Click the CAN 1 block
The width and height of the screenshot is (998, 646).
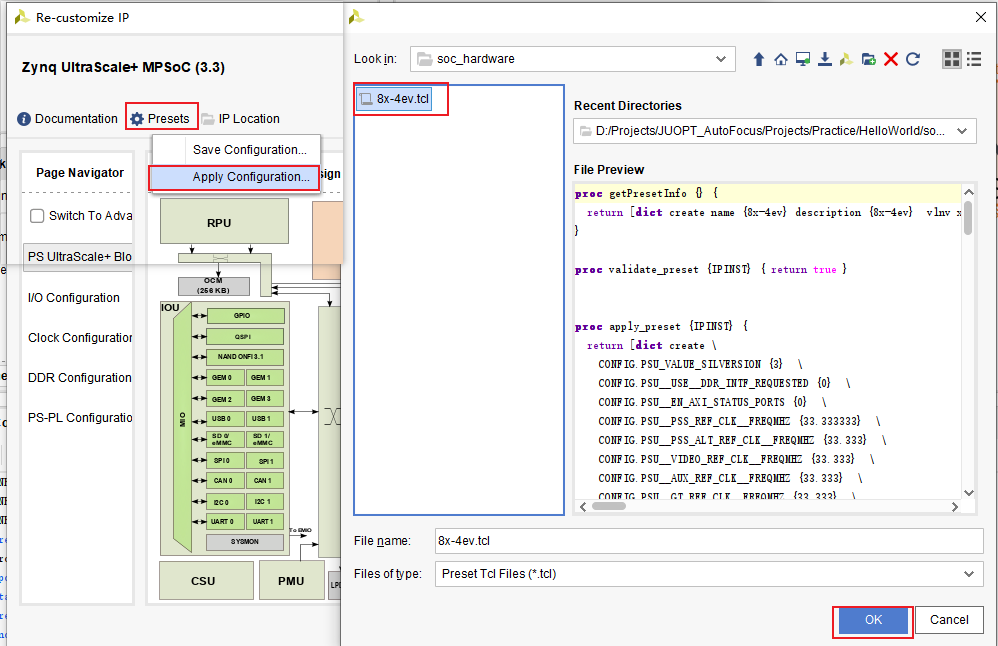(x=265, y=481)
